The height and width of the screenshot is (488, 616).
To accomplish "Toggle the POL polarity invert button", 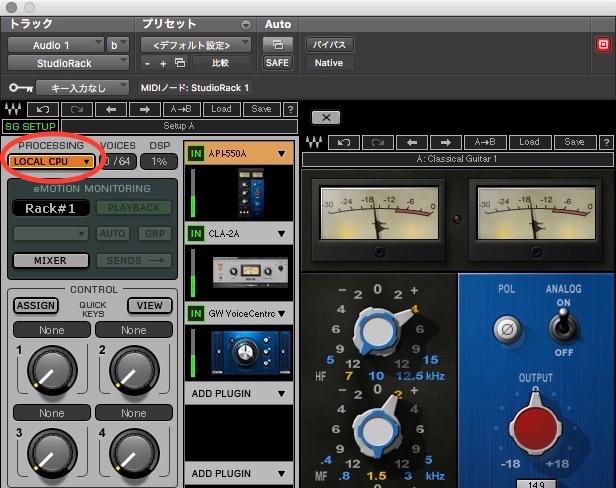I will pyautogui.click(x=507, y=329).
